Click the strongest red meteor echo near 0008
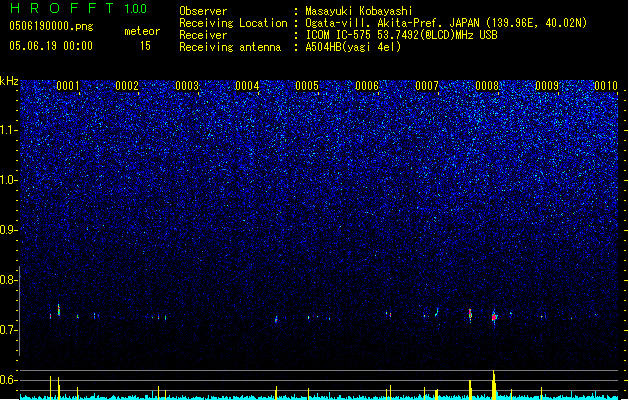Screen dimensions: 629x400 [494, 317]
